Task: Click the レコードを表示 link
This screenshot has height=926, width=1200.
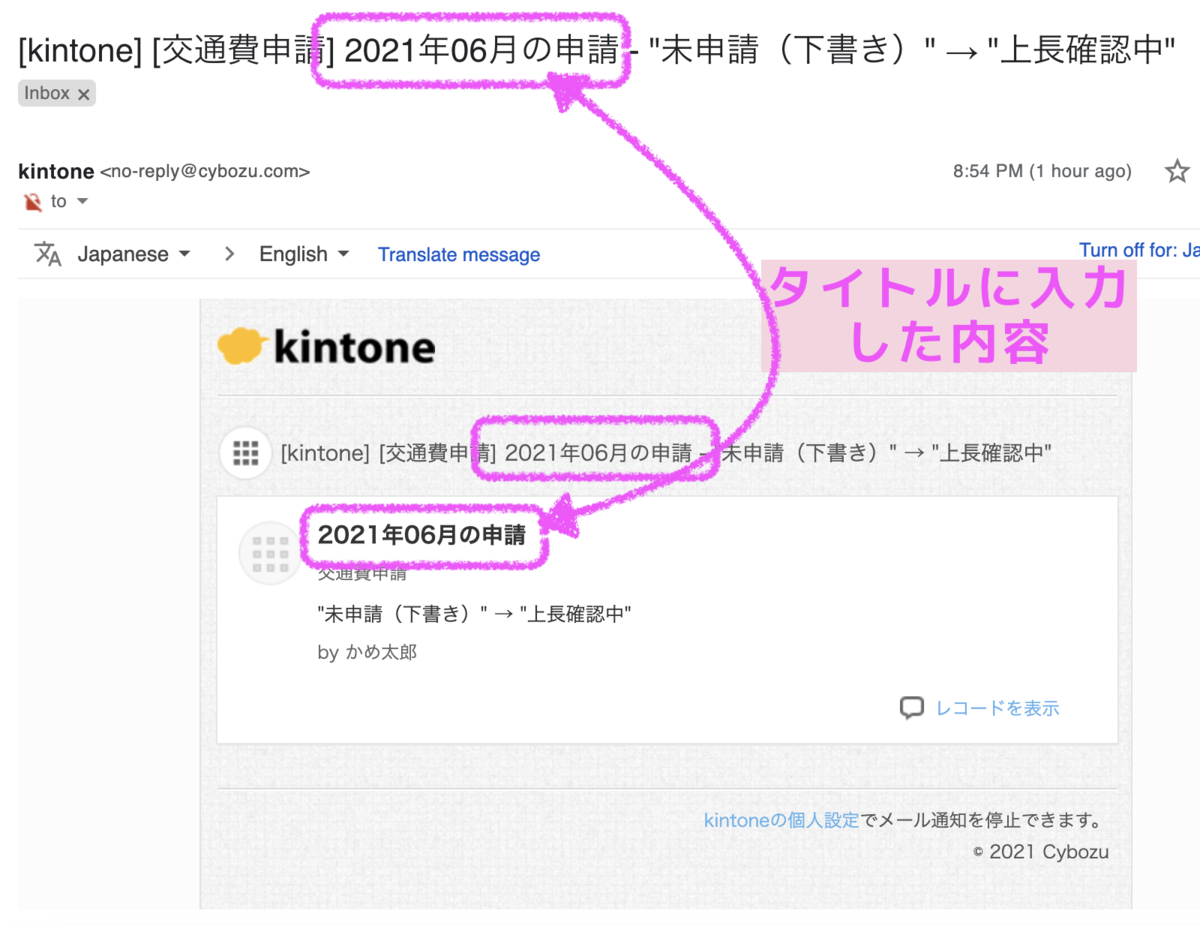Action: pyautogui.click(x=997, y=708)
